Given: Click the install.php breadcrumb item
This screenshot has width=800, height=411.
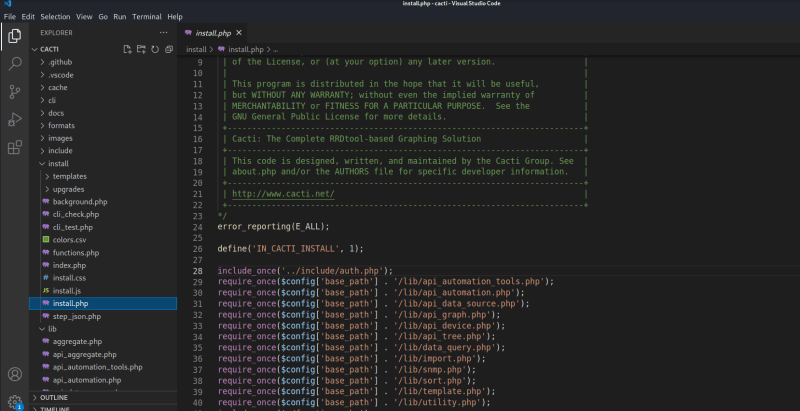Looking at the screenshot, I should point(245,49).
